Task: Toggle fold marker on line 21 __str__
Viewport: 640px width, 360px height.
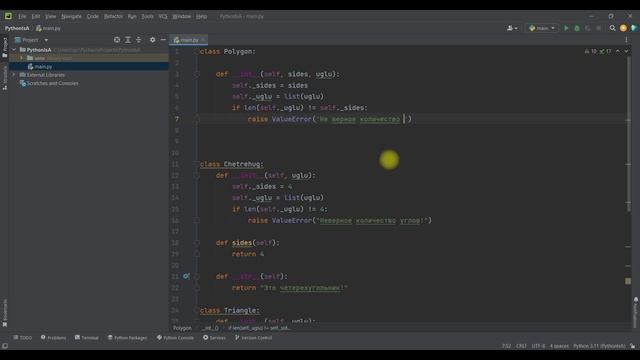Action: pyautogui.click(x=196, y=276)
